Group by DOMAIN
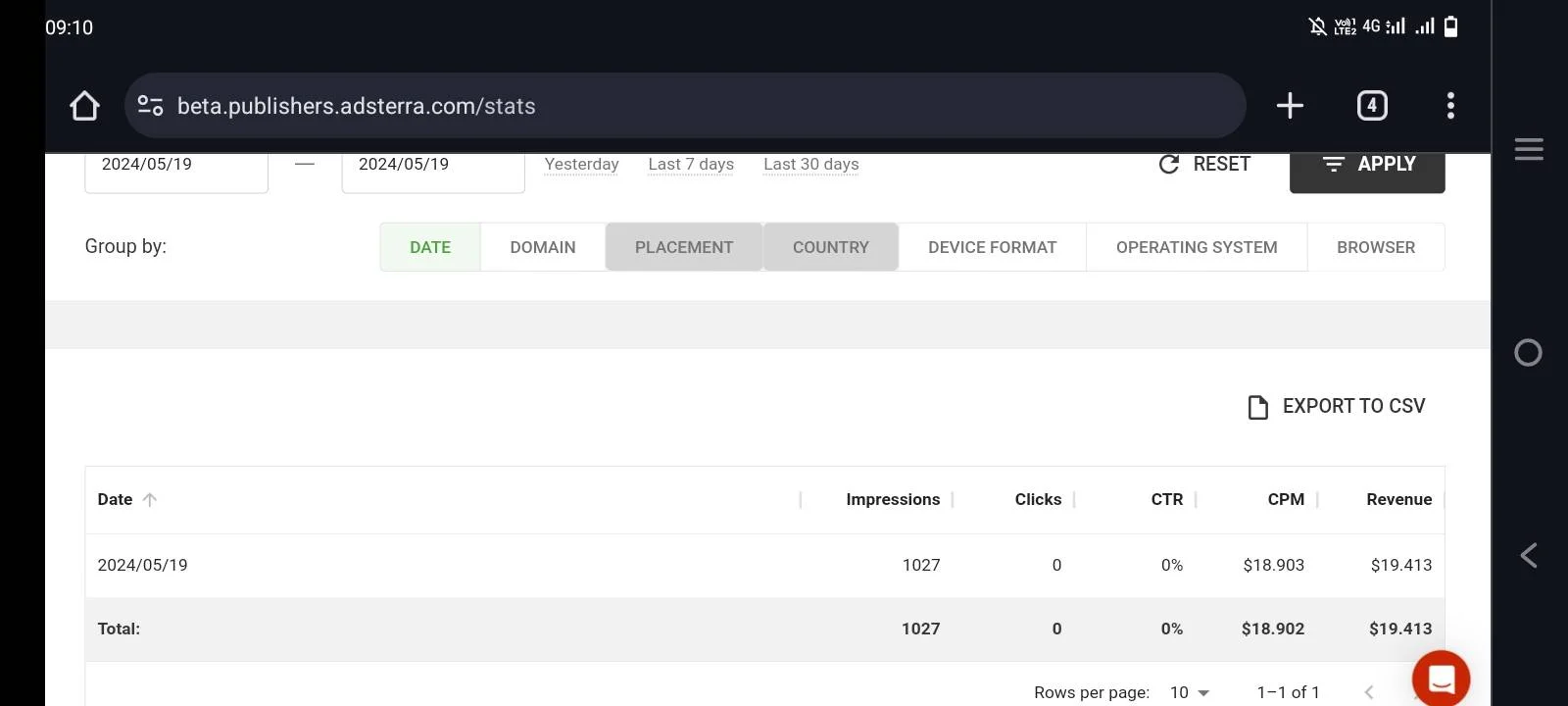 [543, 247]
